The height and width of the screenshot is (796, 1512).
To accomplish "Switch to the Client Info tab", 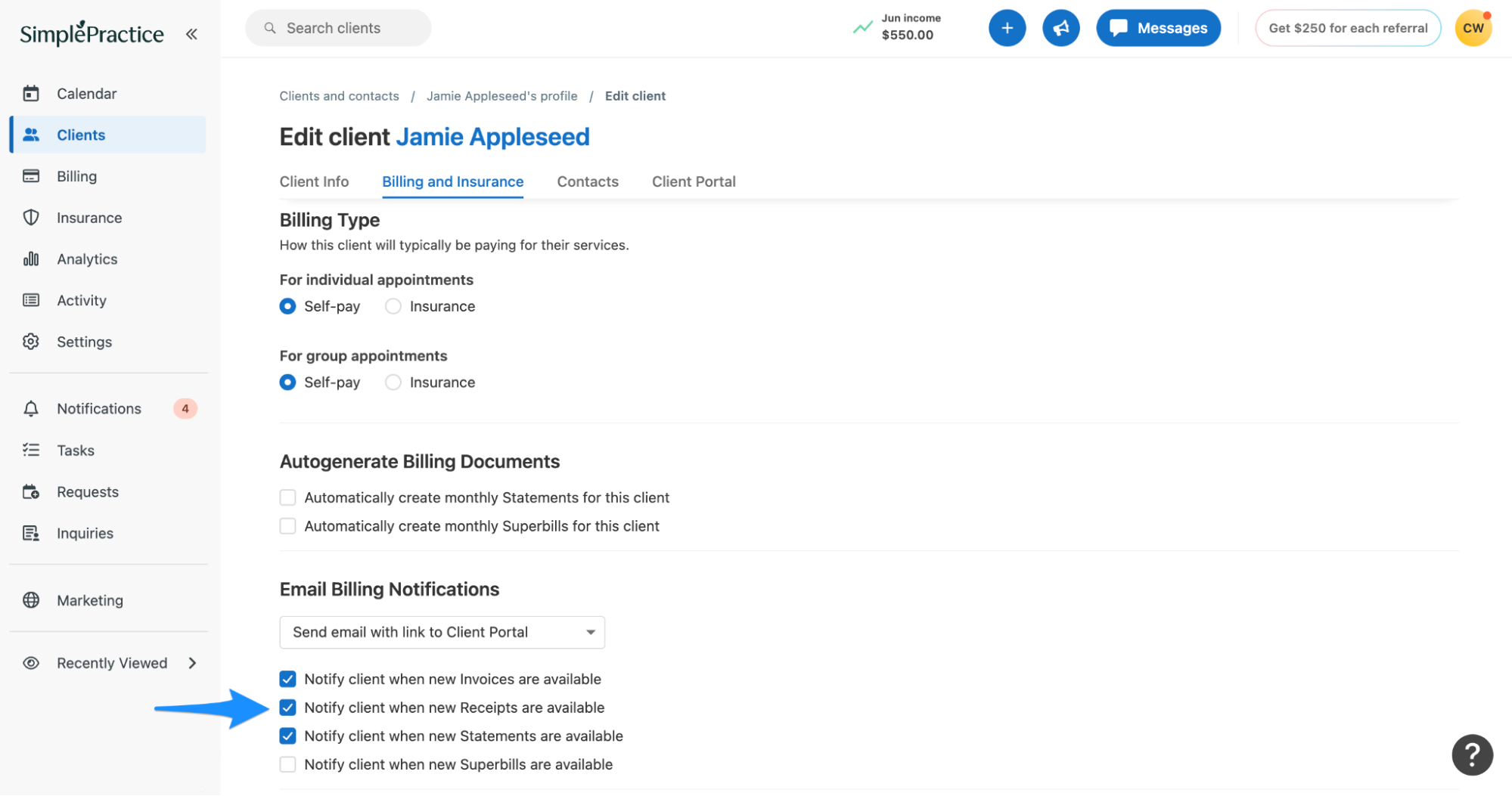I will [x=314, y=181].
